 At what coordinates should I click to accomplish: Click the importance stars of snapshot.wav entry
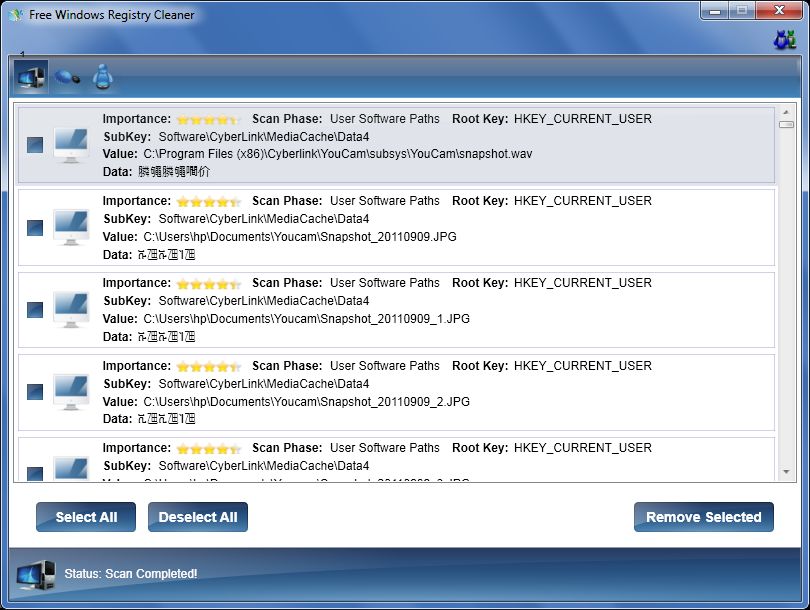208,120
